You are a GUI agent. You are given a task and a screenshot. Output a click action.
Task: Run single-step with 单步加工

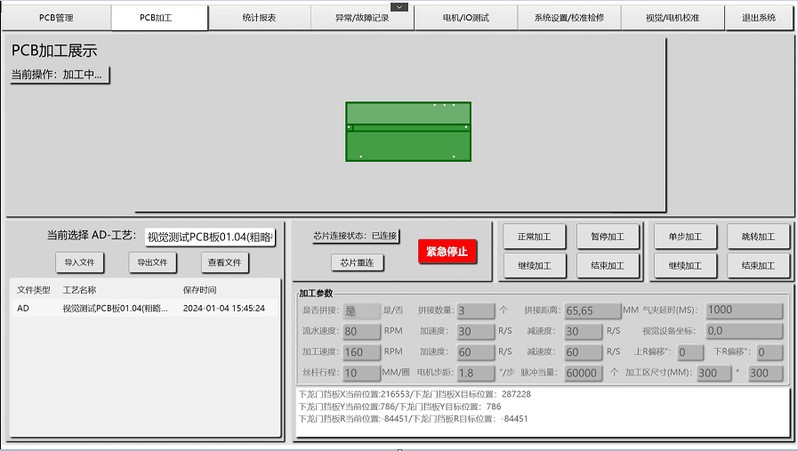(x=685, y=237)
